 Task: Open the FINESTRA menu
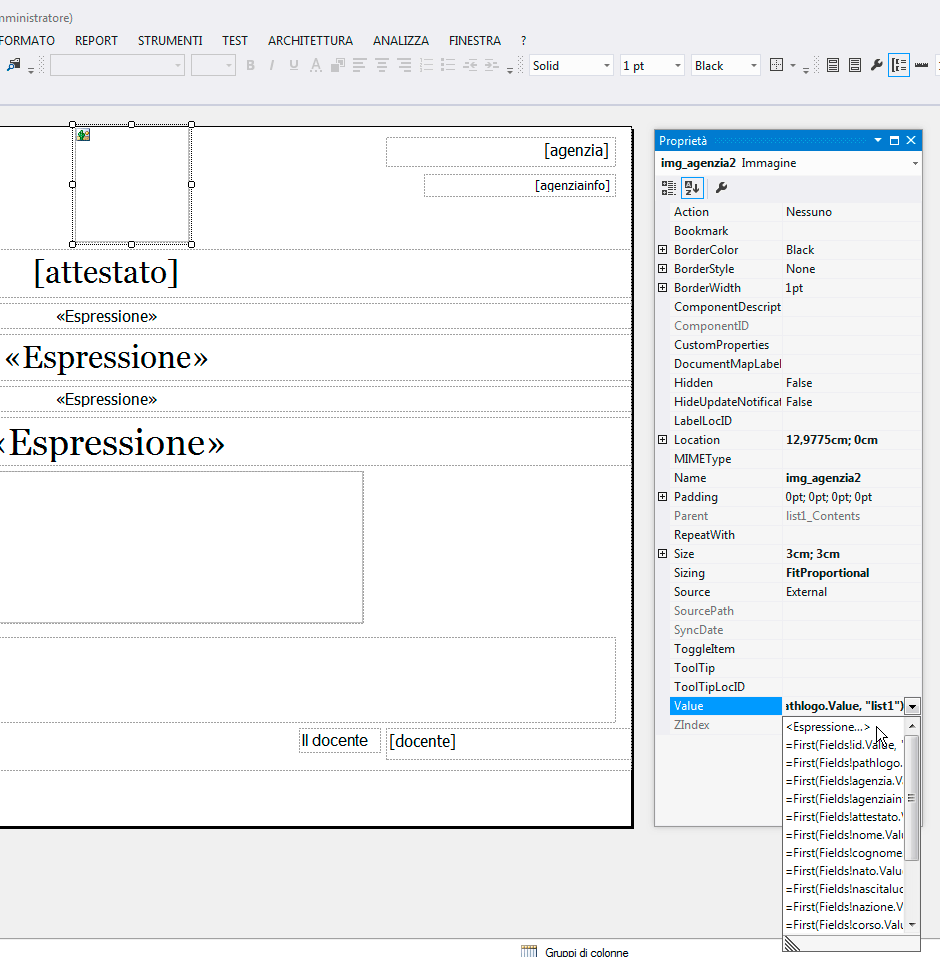pos(475,41)
